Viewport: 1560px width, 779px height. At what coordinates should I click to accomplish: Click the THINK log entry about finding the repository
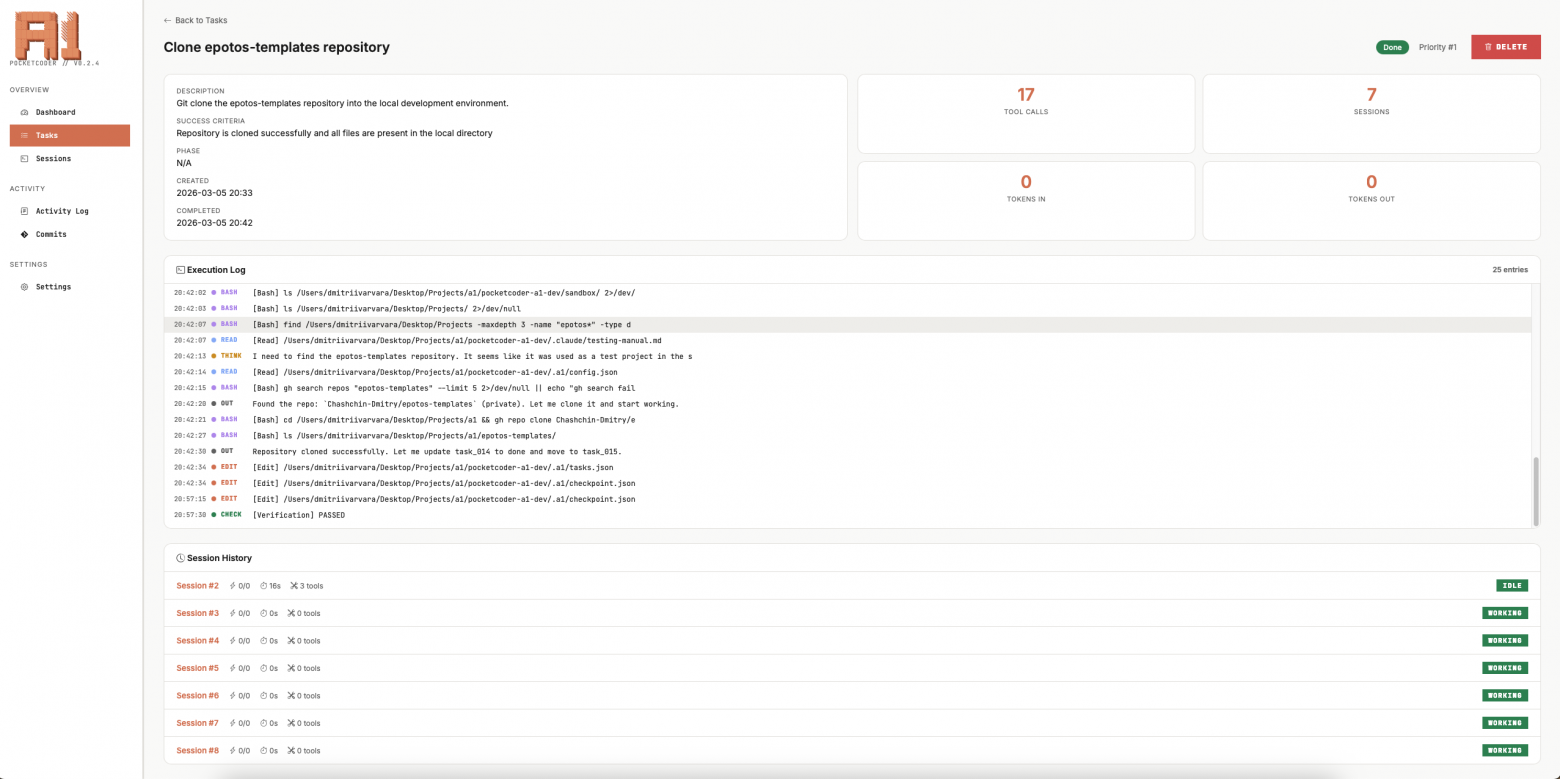click(848, 356)
